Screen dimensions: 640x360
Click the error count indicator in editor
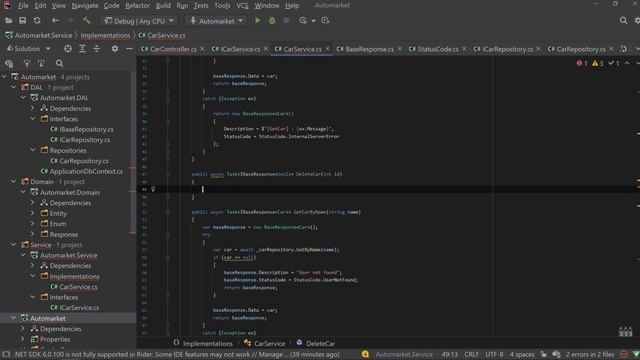click(x=581, y=63)
